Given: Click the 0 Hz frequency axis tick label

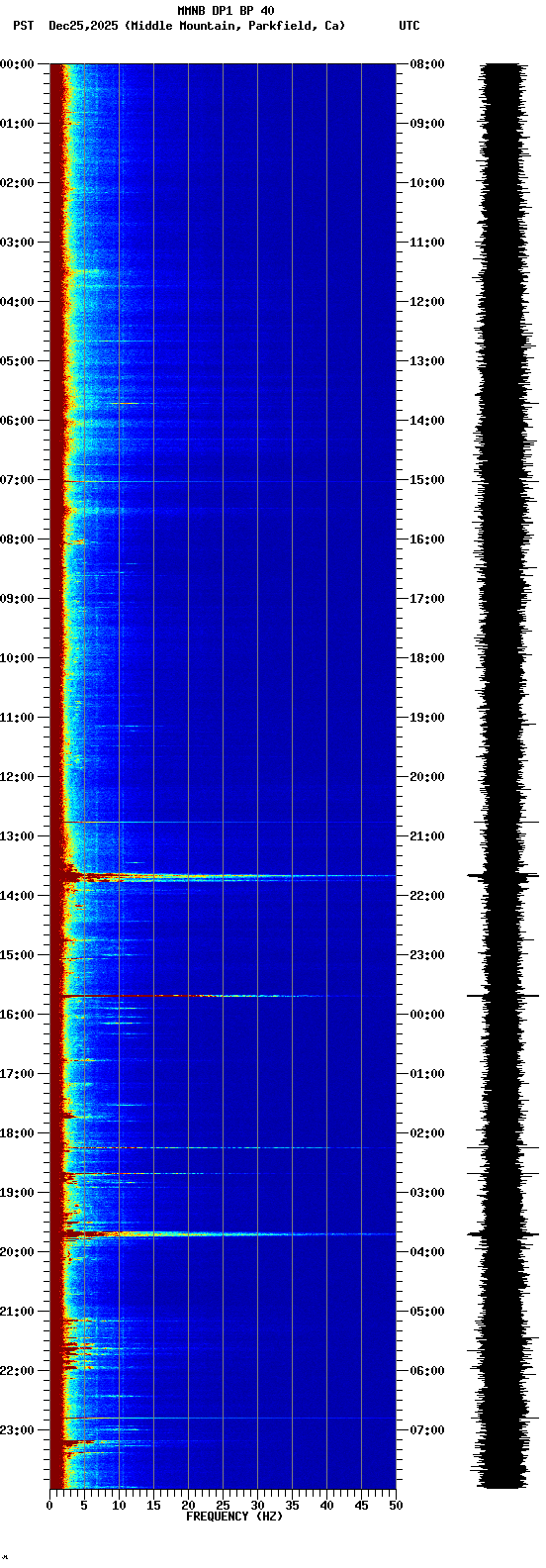Looking at the screenshot, I should pos(49,1506).
